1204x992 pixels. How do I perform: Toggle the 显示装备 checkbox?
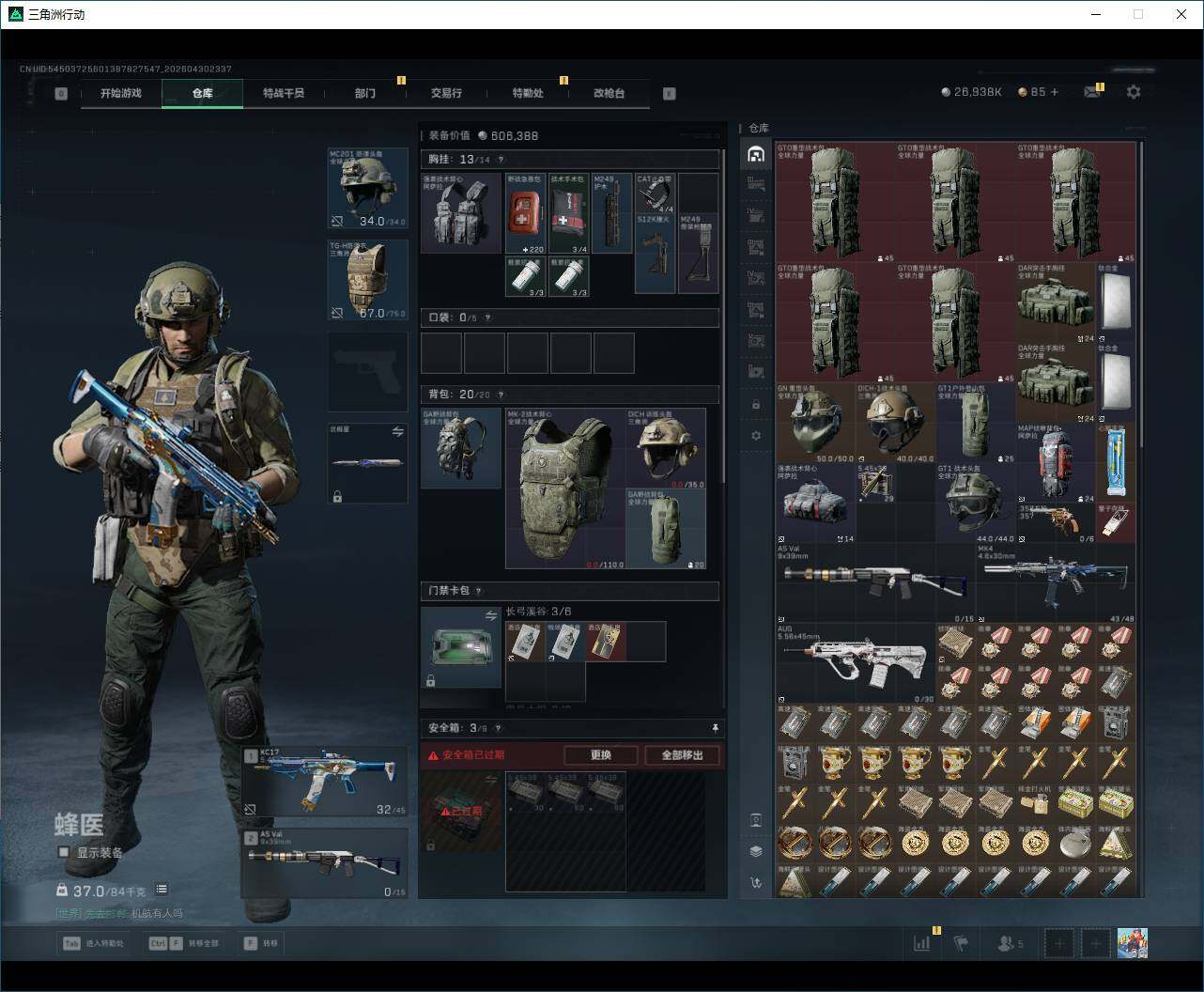64,852
